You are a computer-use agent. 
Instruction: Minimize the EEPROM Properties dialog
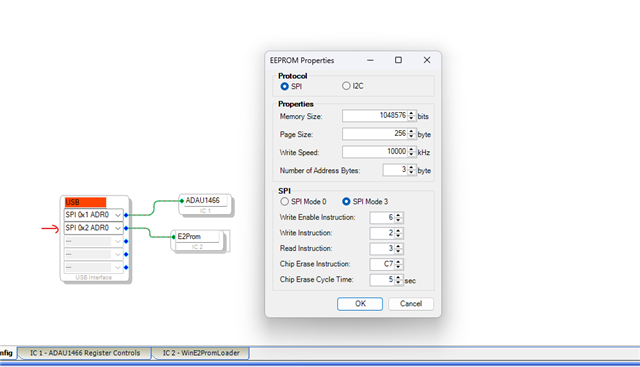click(370, 60)
